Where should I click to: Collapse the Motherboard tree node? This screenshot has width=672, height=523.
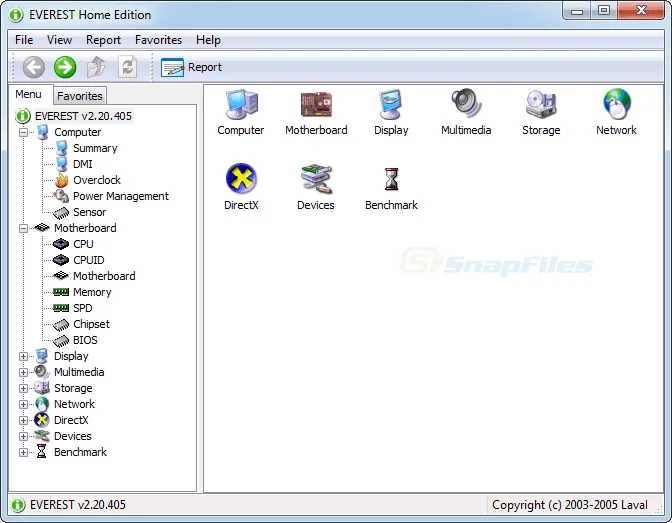tap(24, 228)
